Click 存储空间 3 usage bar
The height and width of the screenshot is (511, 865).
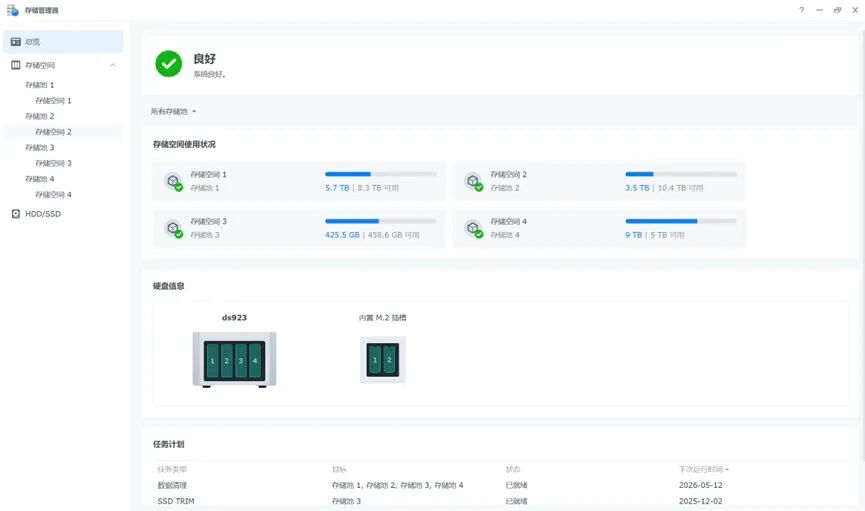[381, 221]
